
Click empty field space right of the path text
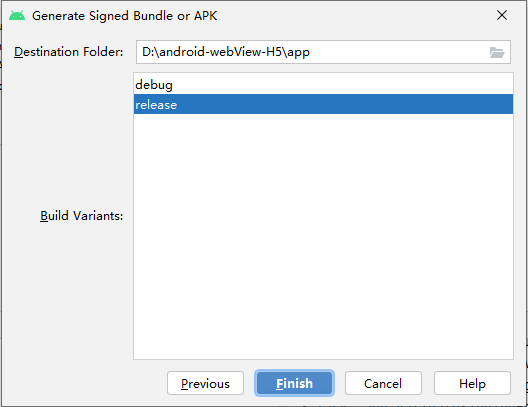click(397, 52)
